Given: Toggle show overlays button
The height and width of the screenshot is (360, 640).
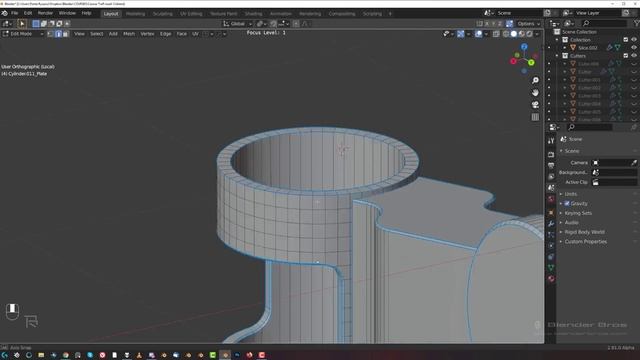Looking at the screenshot, I should click(x=478, y=34).
